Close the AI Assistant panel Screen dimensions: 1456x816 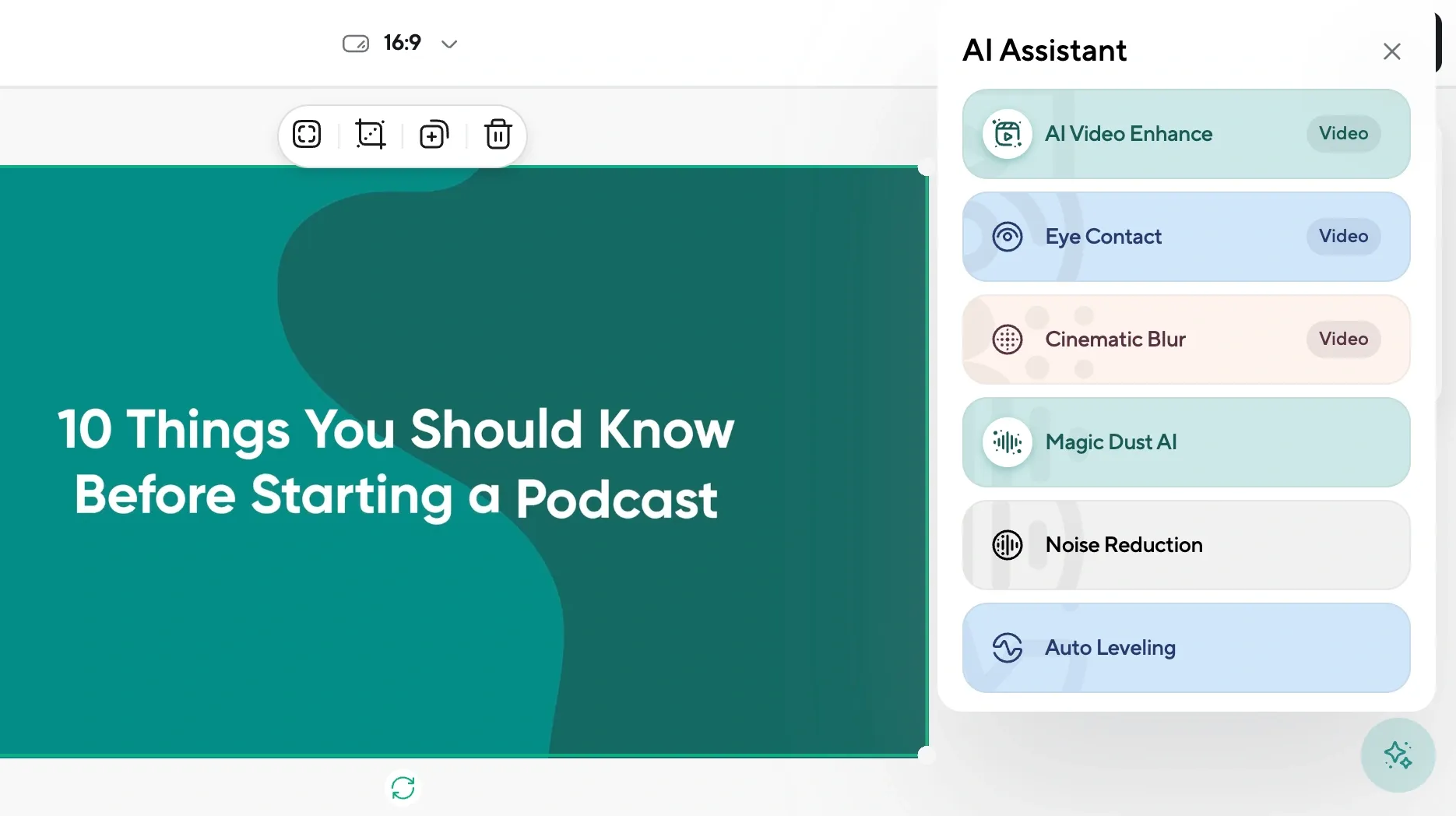point(1392,51)
